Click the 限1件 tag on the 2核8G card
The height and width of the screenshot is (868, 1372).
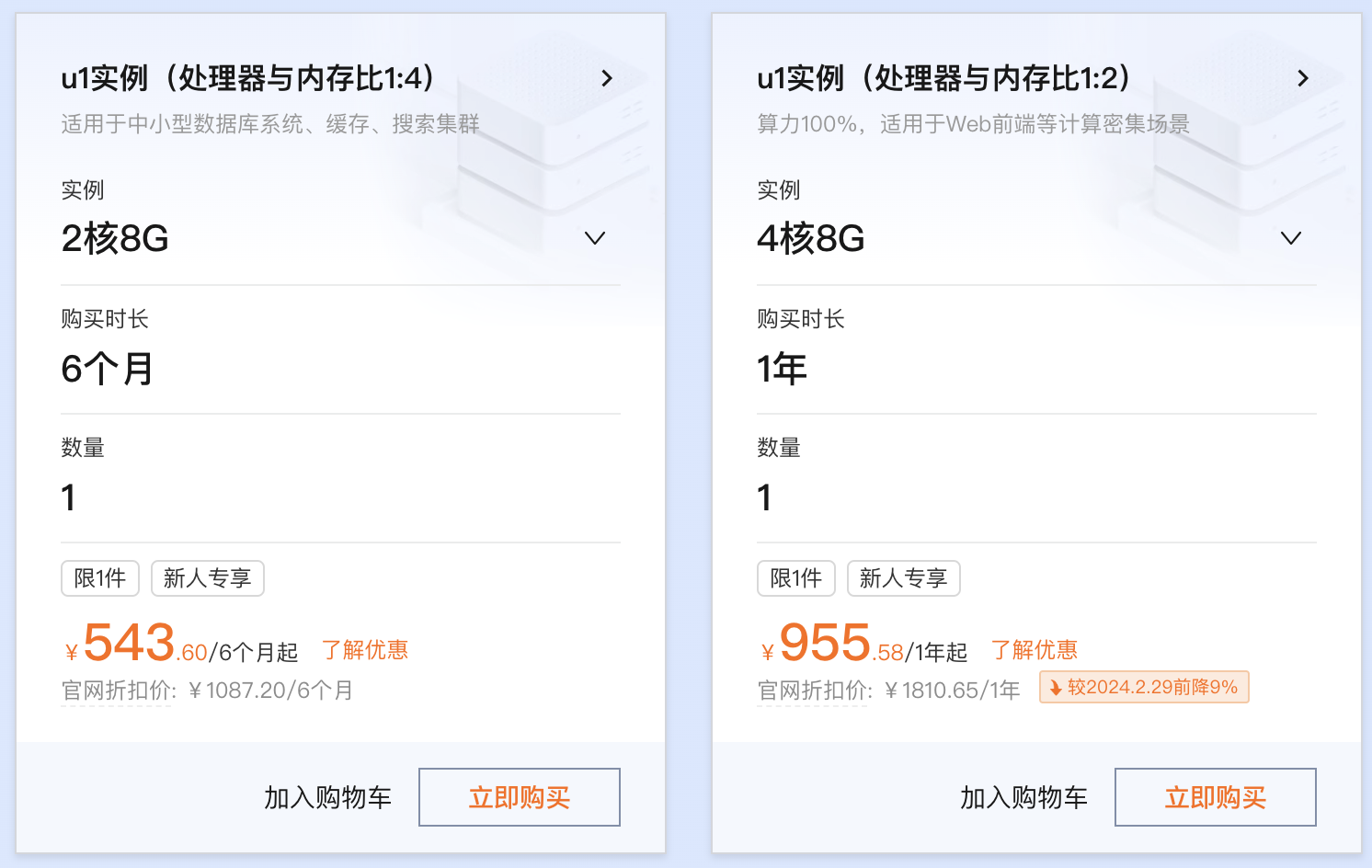click(99, 577)
